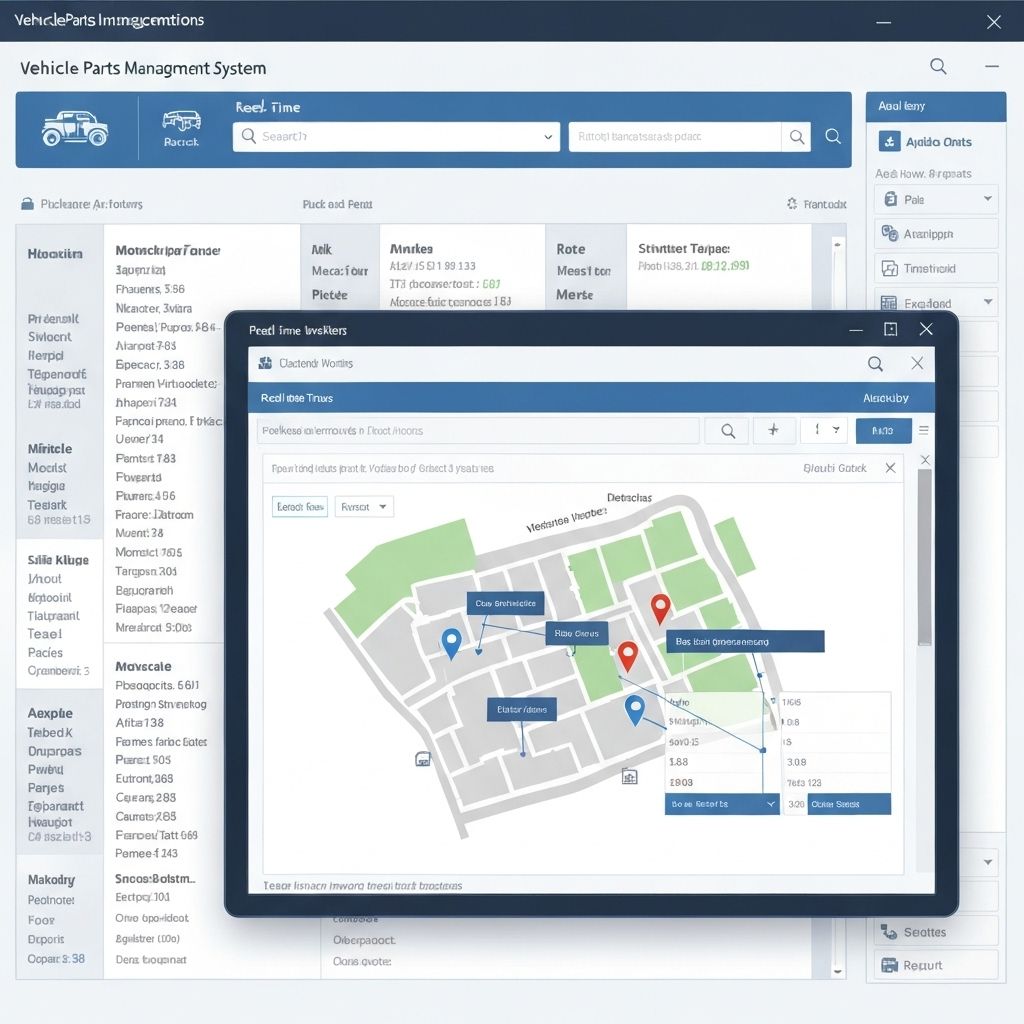This screenshot has width=1024, height=1024.
Task: Click the lock icon beside Pluckeare Ar.foitwrs
Action: [27, 204]
